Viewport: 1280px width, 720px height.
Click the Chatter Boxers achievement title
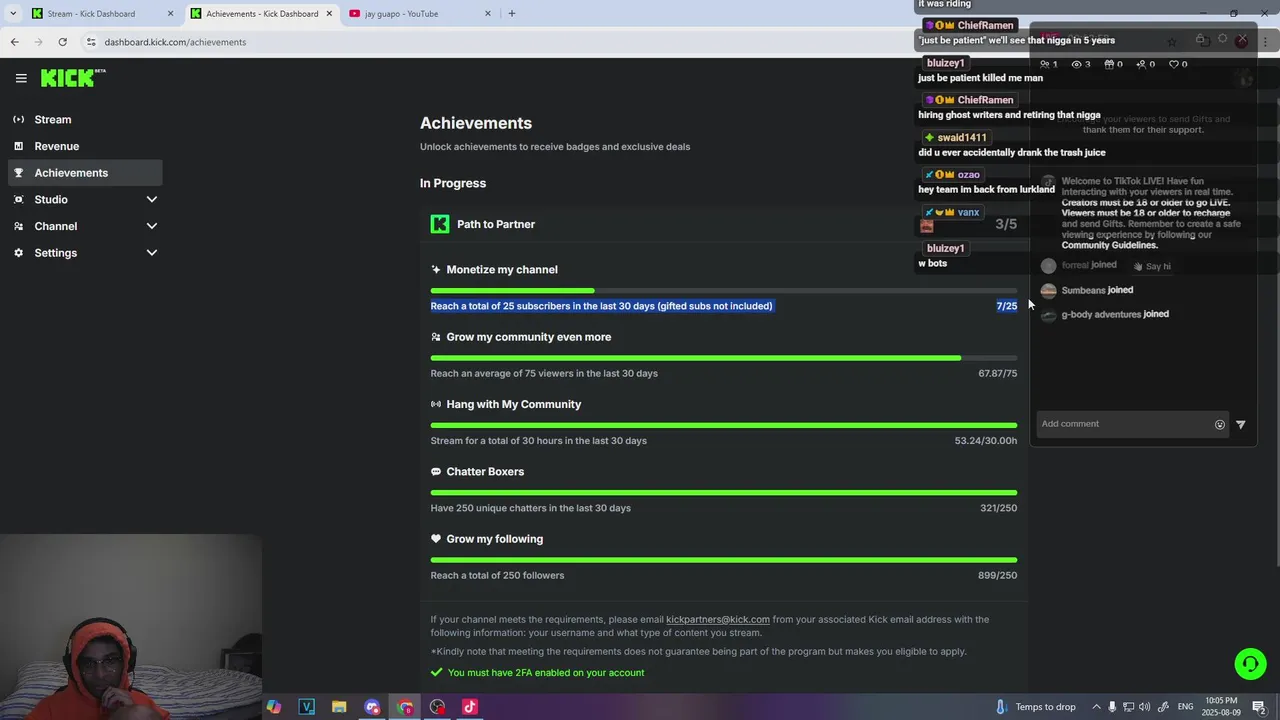tap(485, 471)
